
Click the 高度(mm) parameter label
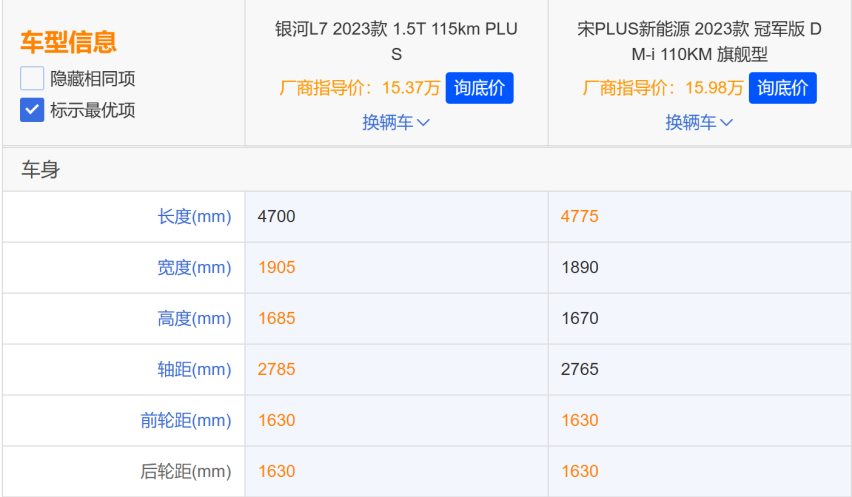coord(194,318)
